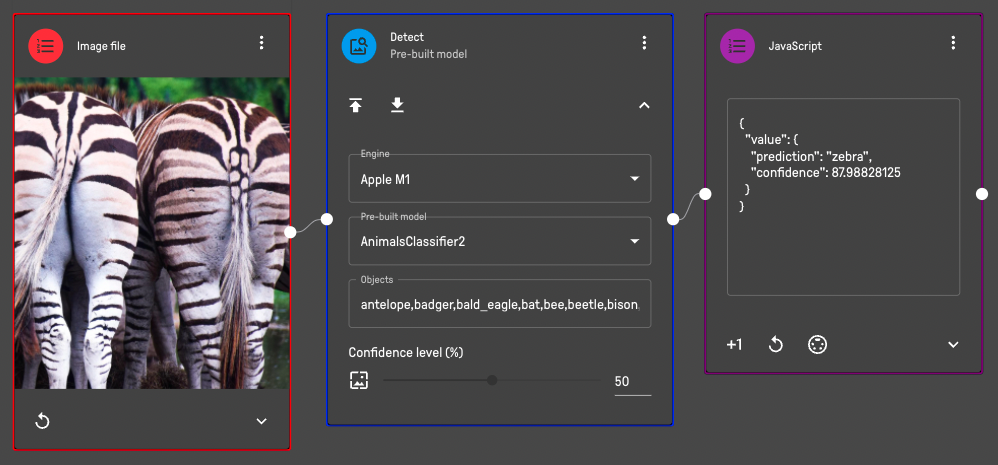
Task: Open the Detect node three-dot menu
Action: pos(644,43)
